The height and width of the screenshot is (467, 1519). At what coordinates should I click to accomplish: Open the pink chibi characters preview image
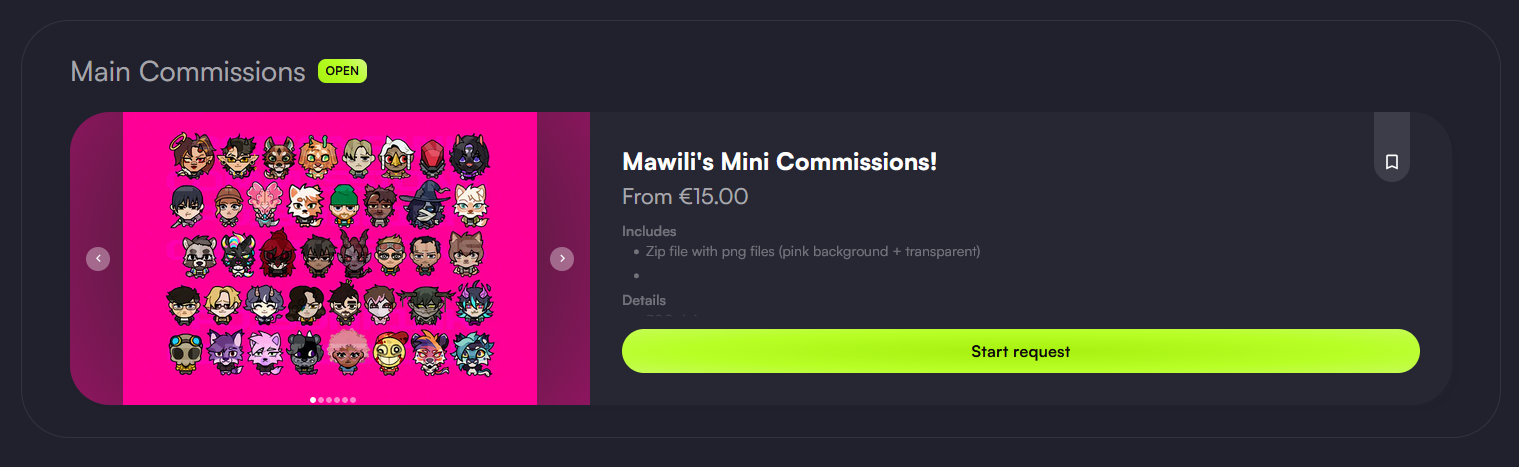click(330, 250)
